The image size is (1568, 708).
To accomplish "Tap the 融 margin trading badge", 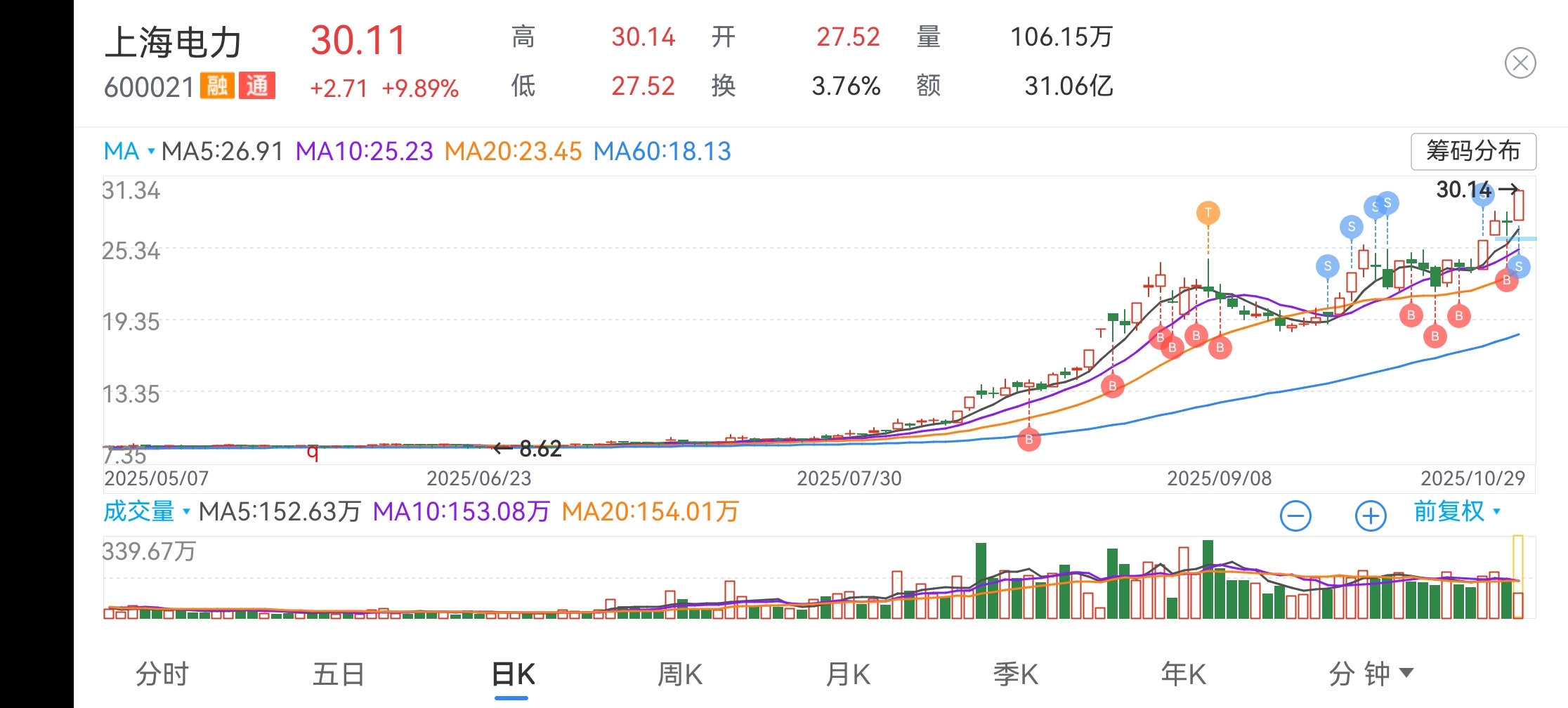I will coord(217,86).
